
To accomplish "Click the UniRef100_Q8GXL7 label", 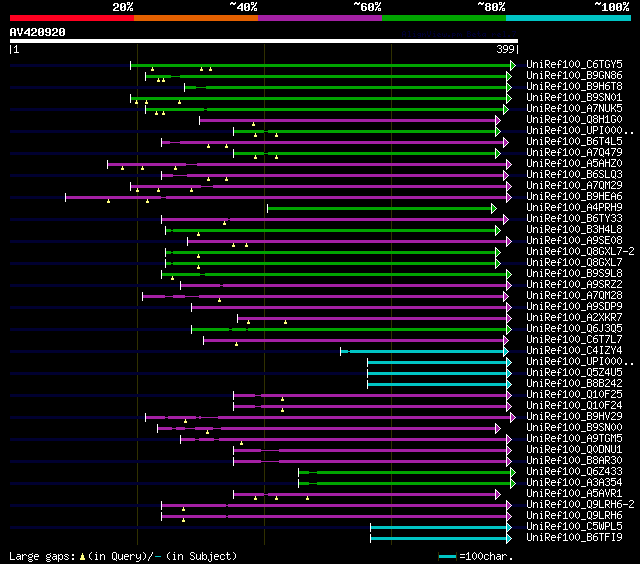I will 574,263.
